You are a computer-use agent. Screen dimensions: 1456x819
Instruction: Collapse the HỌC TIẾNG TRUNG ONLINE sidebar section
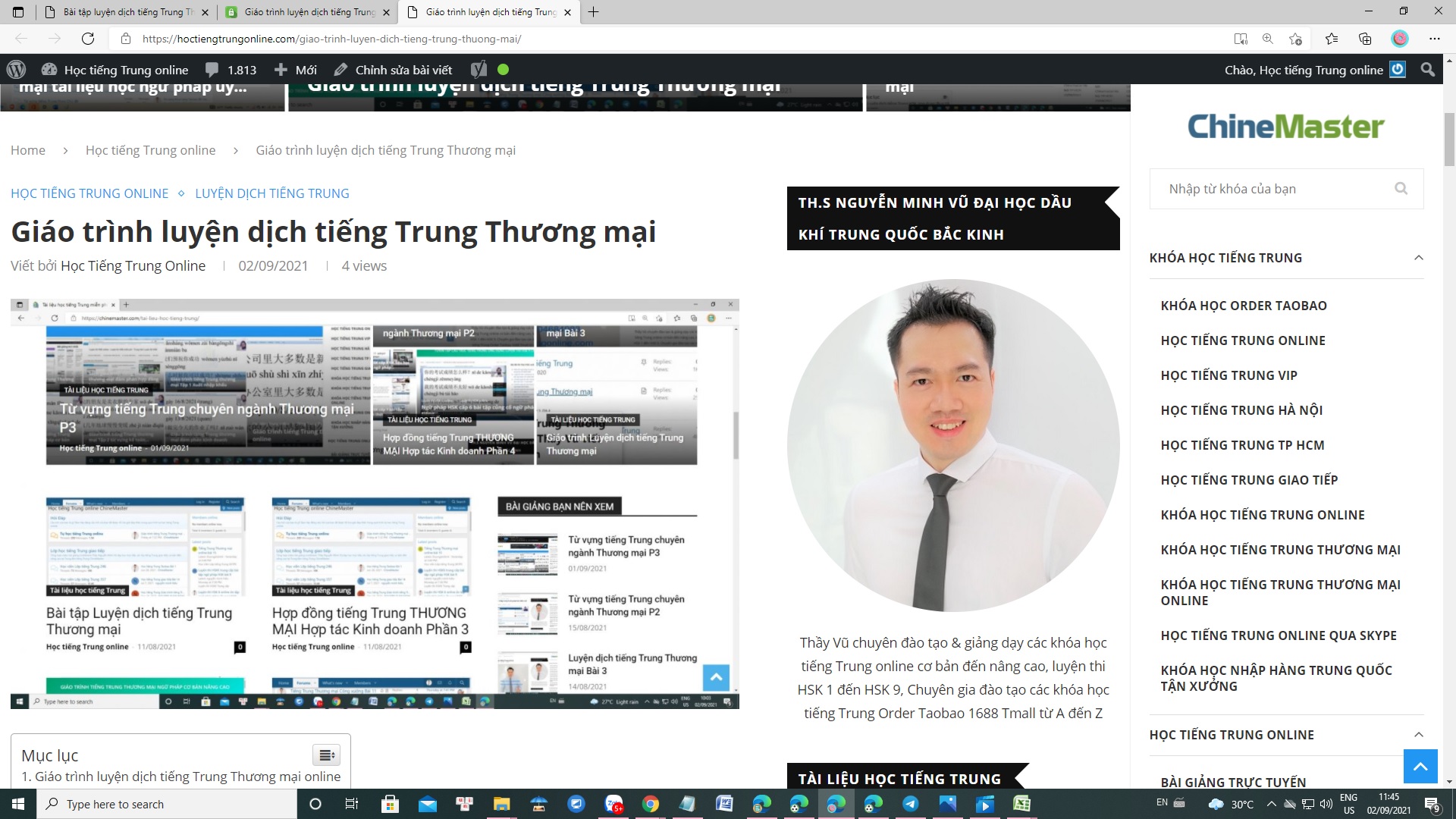coord(1418,734)
